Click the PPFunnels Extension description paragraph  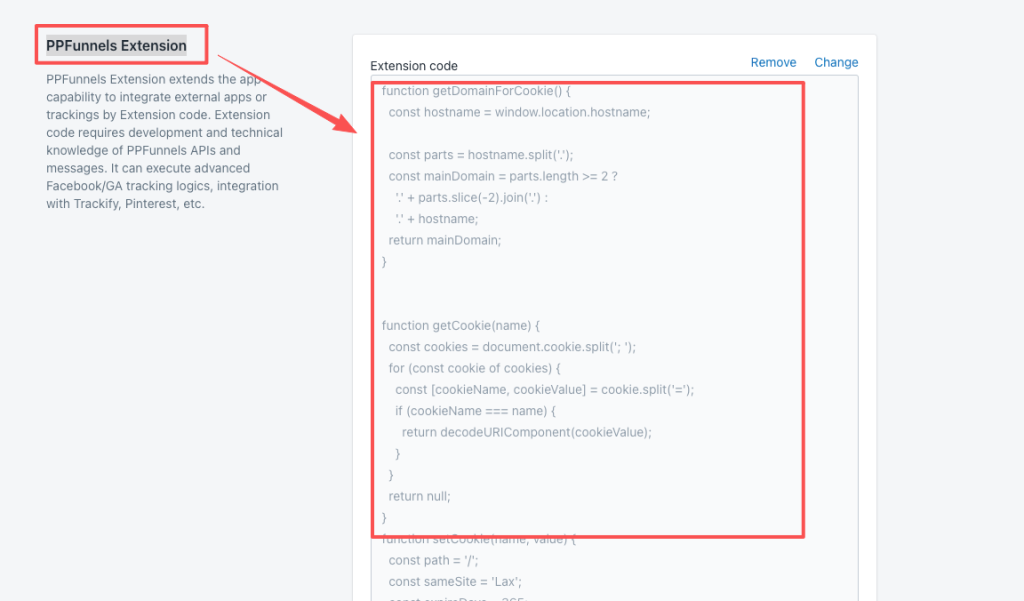coord(165,141)
